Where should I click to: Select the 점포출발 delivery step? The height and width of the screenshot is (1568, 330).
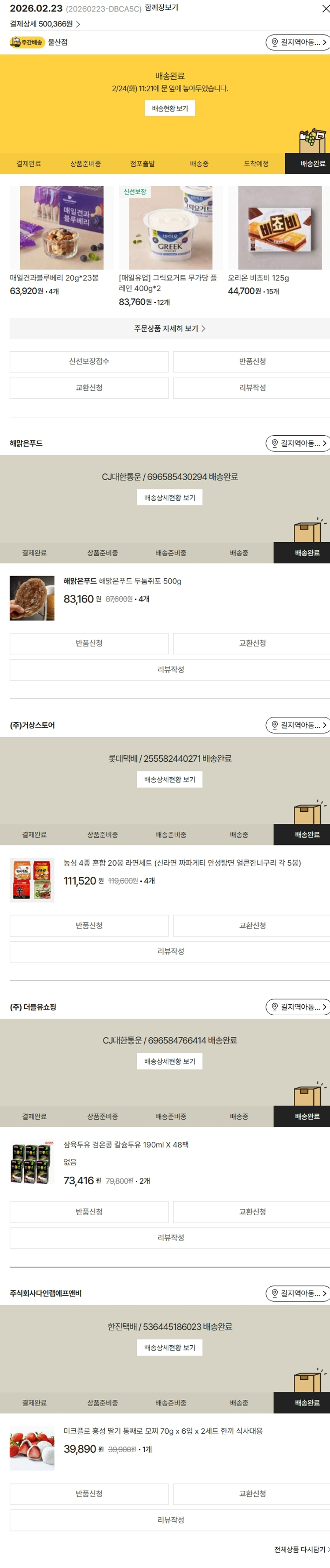click(x=143, y=164)
